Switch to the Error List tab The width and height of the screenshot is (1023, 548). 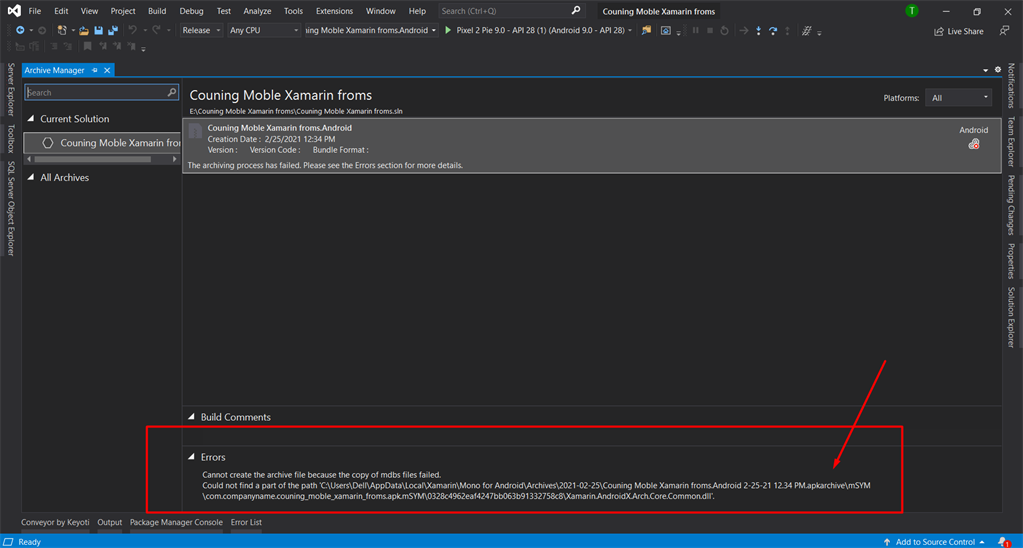coord(246,522)
